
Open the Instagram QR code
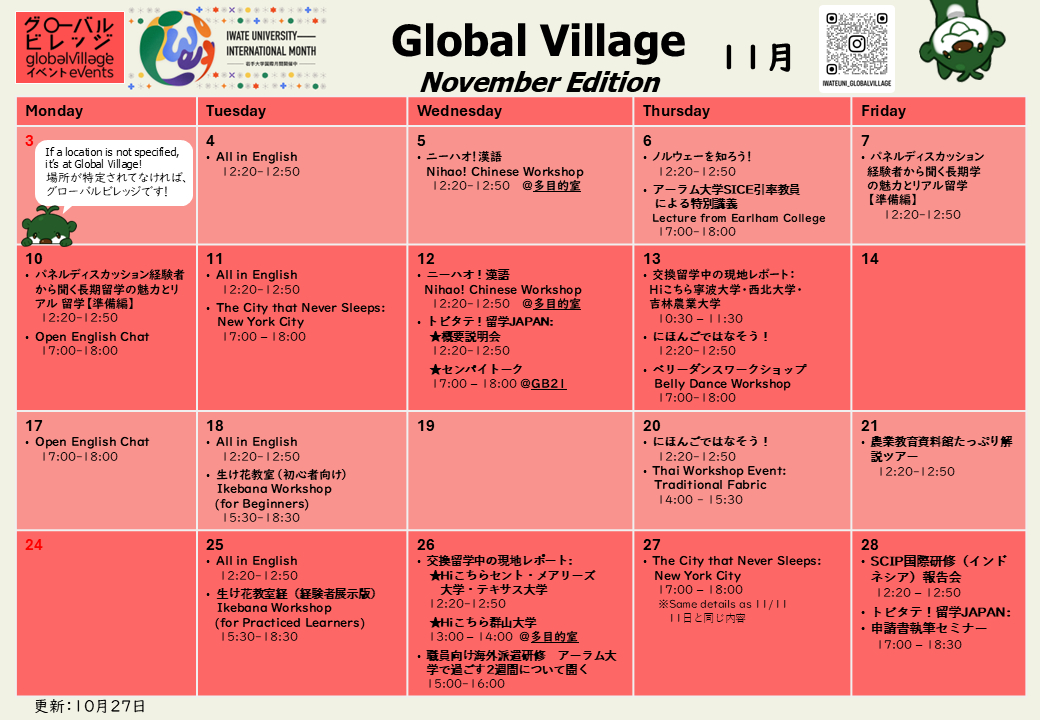point(856,42)
